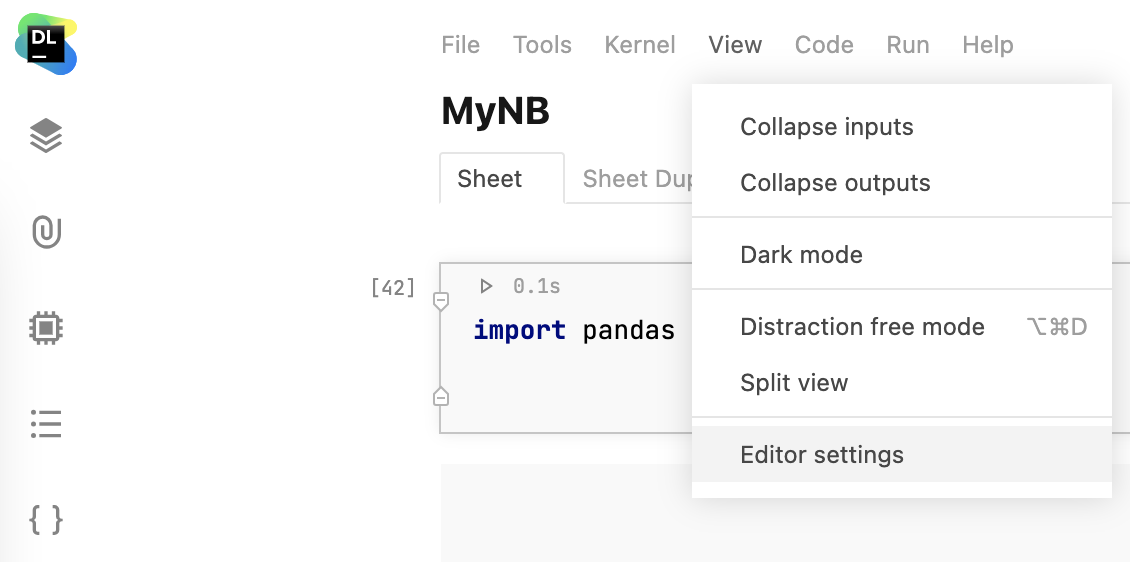Open the Kernel menu
The height and width of the screenshot is (562, 1130).
click(x=640, y=45)
